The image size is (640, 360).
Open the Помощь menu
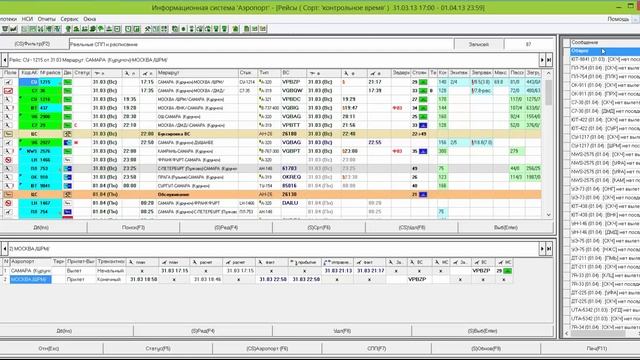click(x=618, y=19)
